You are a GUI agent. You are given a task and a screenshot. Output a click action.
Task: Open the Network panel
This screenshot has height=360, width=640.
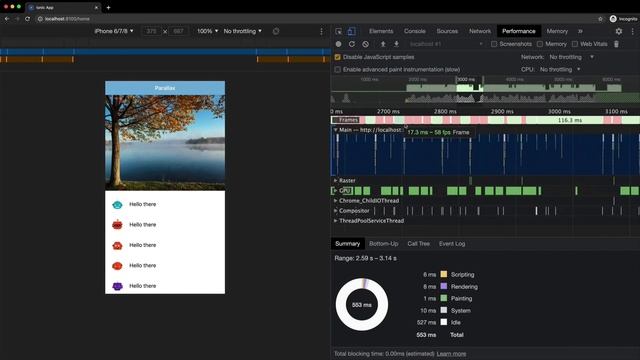480,31
